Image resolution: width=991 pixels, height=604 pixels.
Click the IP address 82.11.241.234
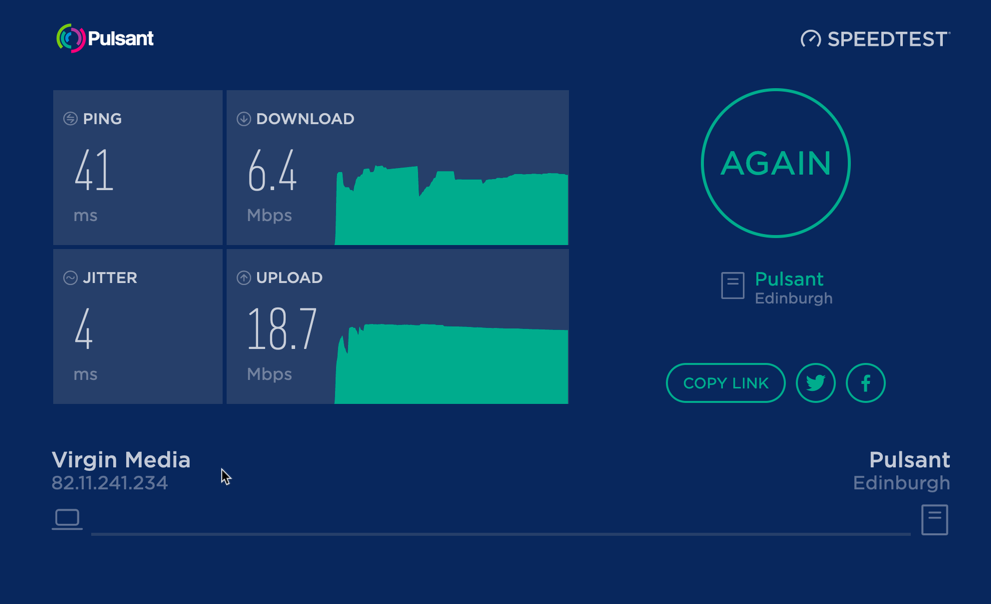[x=109, y=483]
